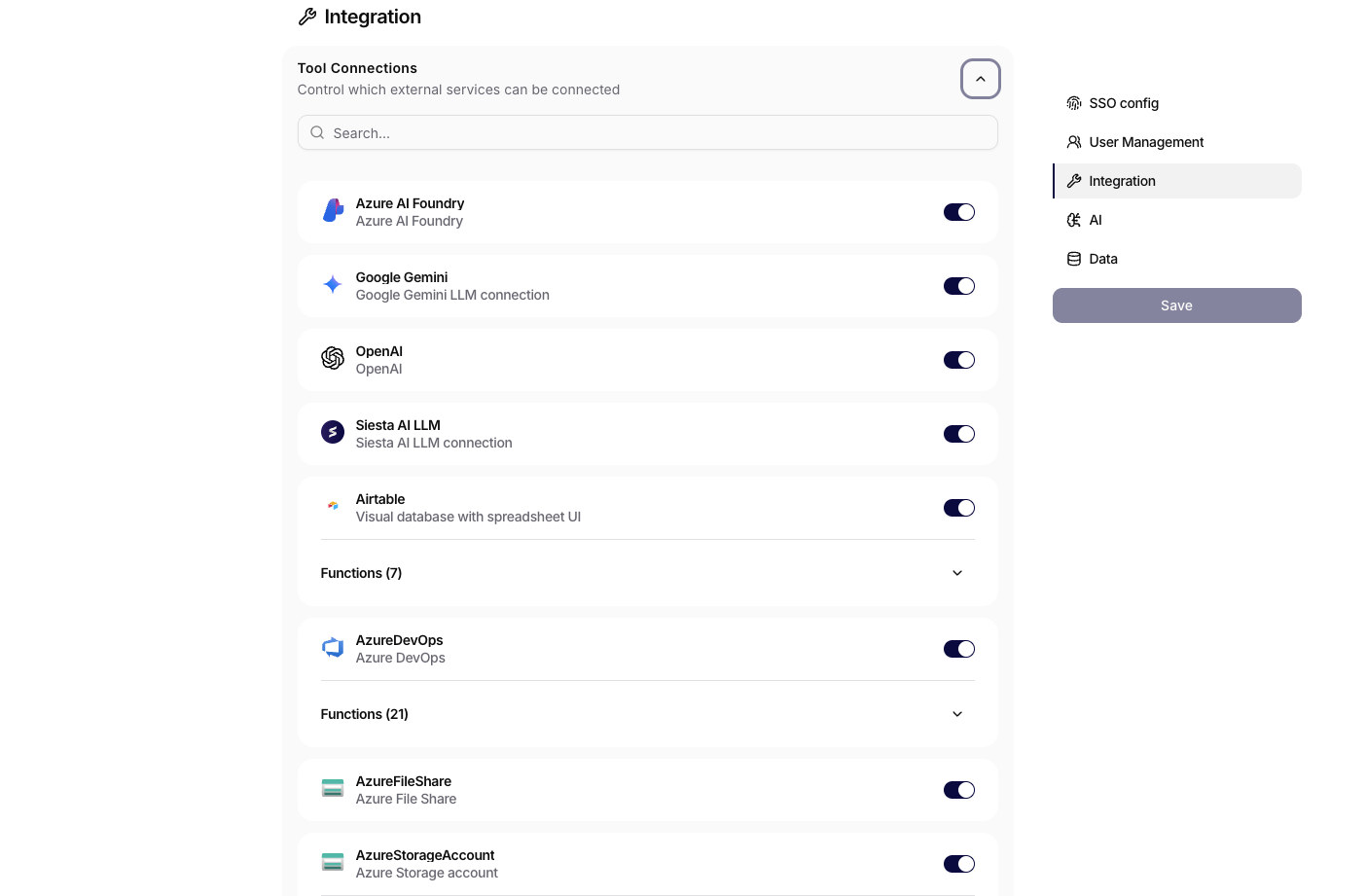Screen dimensions: 1366x896
Task: Switch off the OpenAI connection toggle
Action: click(x=959, y=360)
